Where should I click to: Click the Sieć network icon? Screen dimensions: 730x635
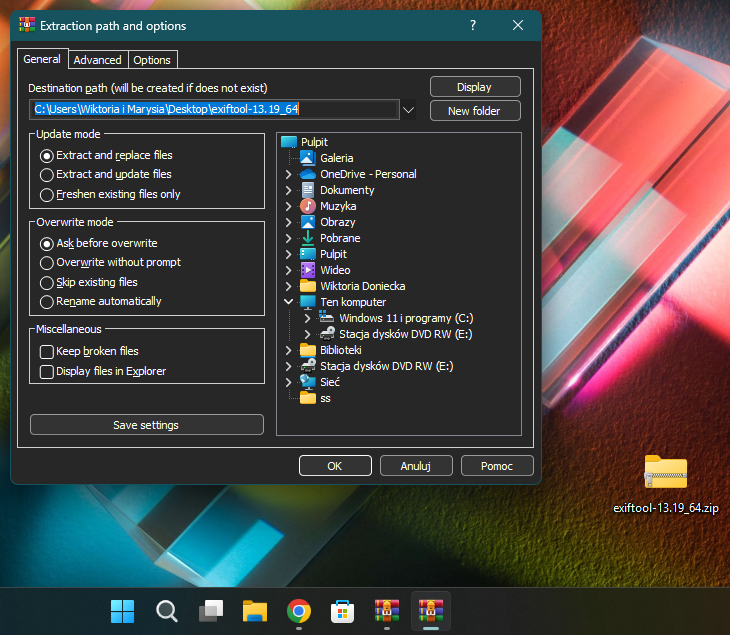pyautogui.click(x=308, y=382)
